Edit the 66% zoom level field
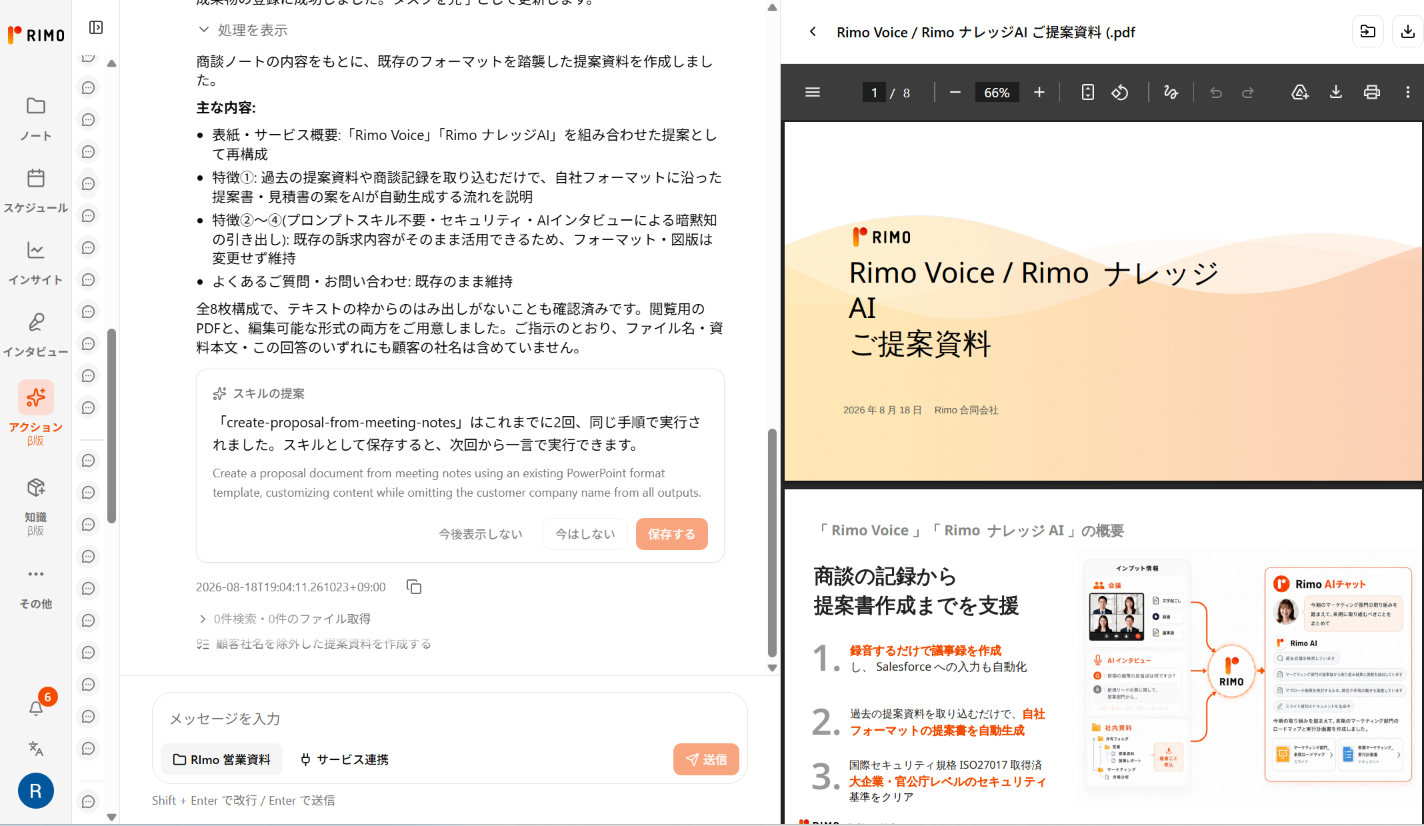1424x826 pixels. (997, 92)
